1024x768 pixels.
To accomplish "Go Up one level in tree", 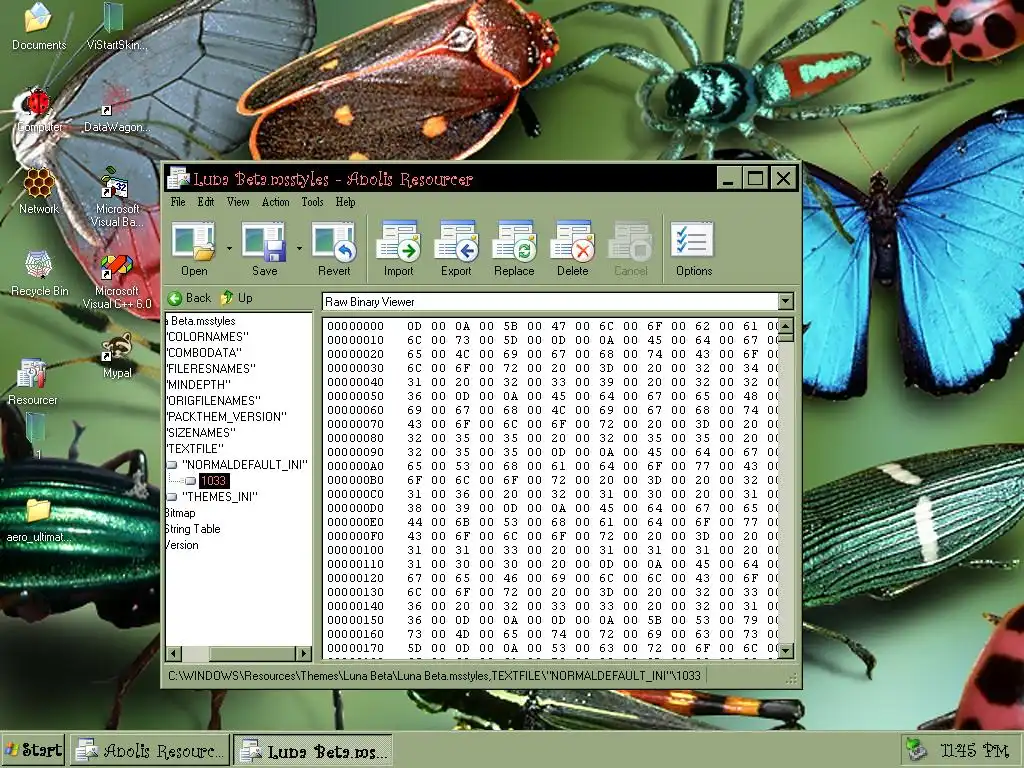I will [x=236, y=298].
